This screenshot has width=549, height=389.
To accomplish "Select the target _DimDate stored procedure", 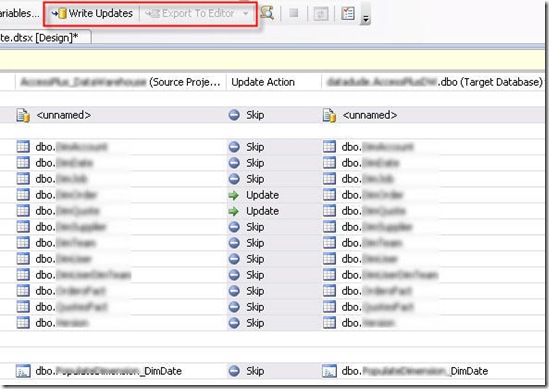I will pos(415,371).
